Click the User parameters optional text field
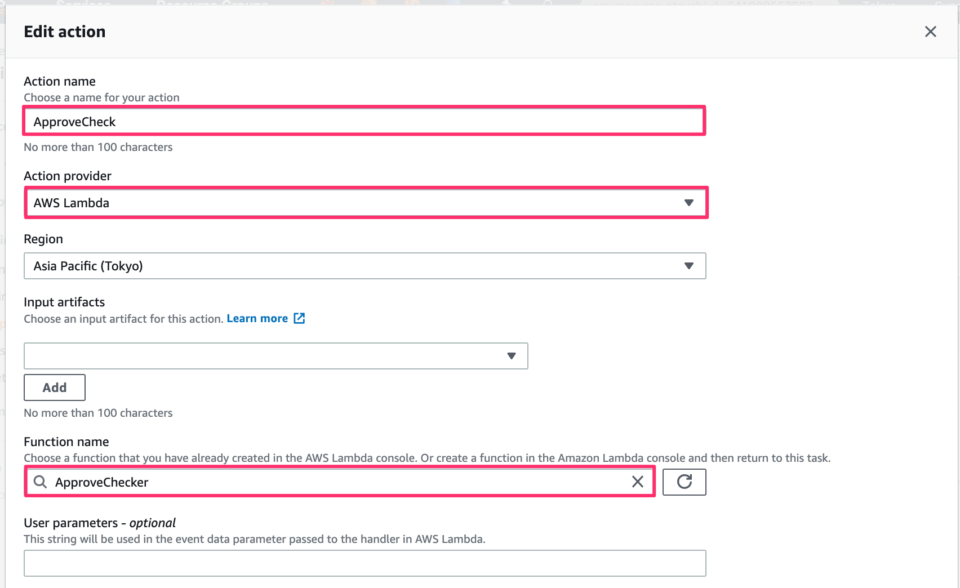Viewport: 960px width, 588px height. (365, 563)
